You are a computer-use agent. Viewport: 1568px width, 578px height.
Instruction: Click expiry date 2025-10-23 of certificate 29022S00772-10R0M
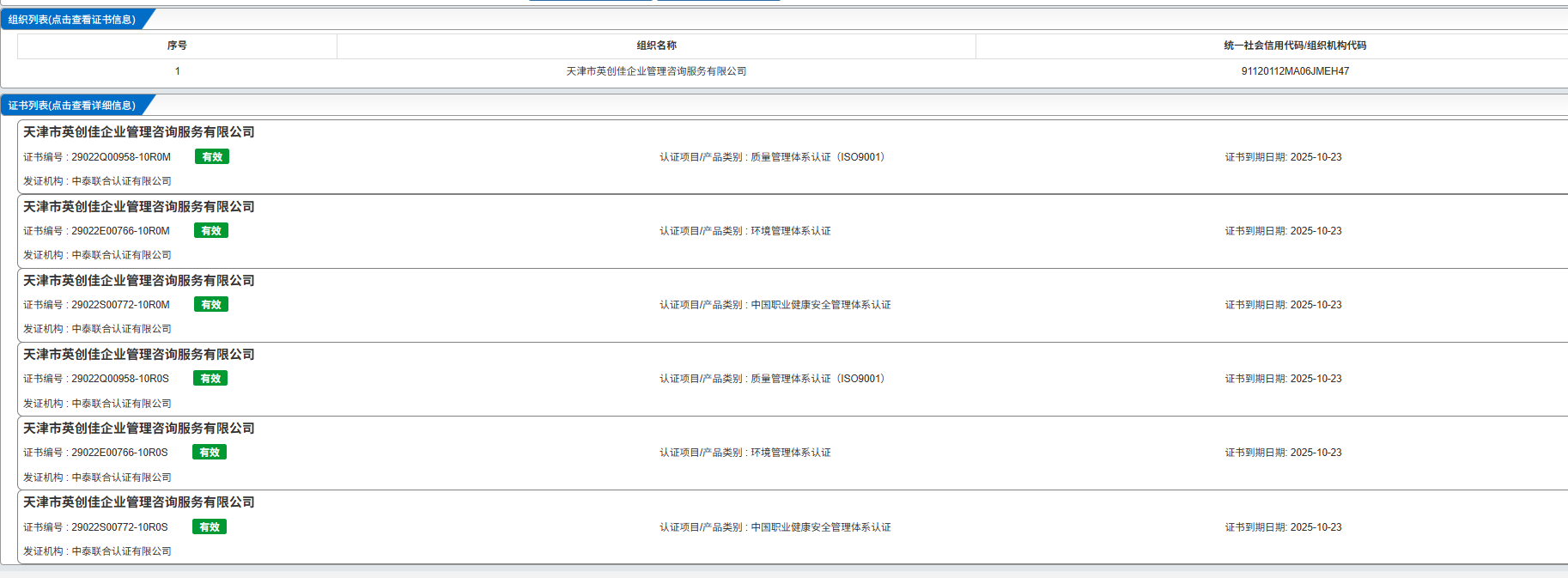click(1316, 305)
